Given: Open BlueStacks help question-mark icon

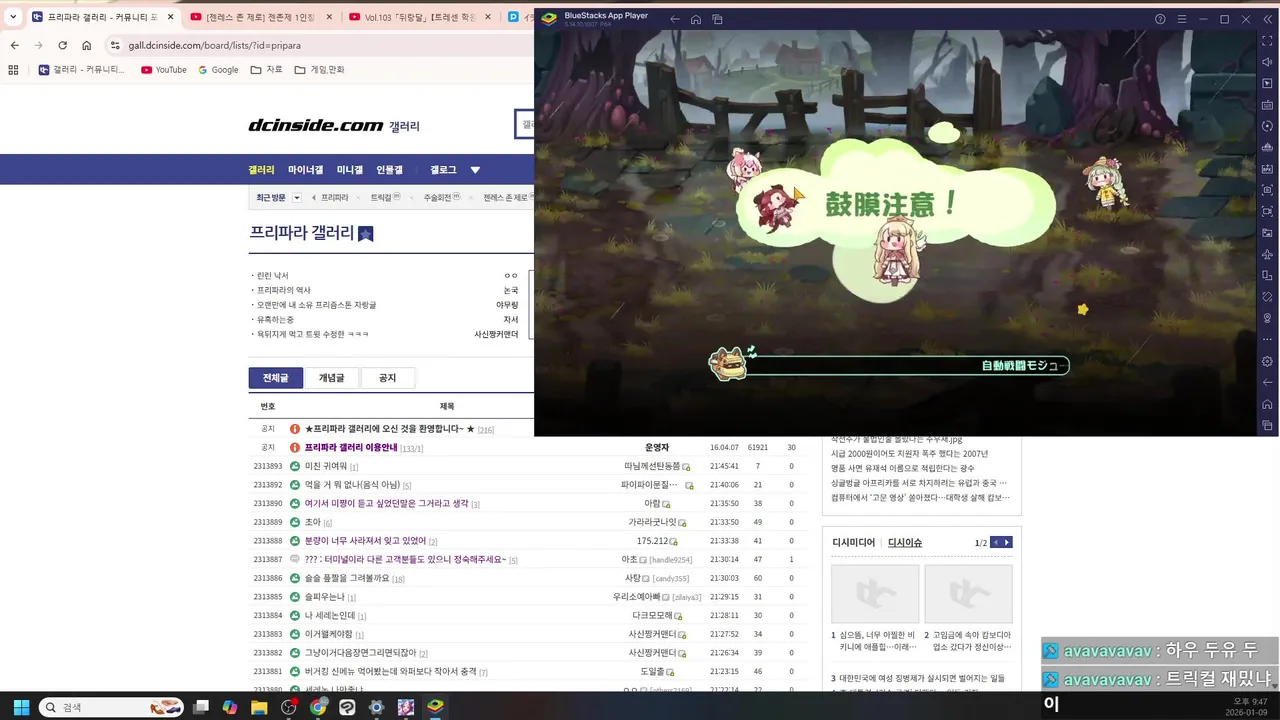Looking at the screenshot, I should pyautogui.click(x=1160, y=19).
